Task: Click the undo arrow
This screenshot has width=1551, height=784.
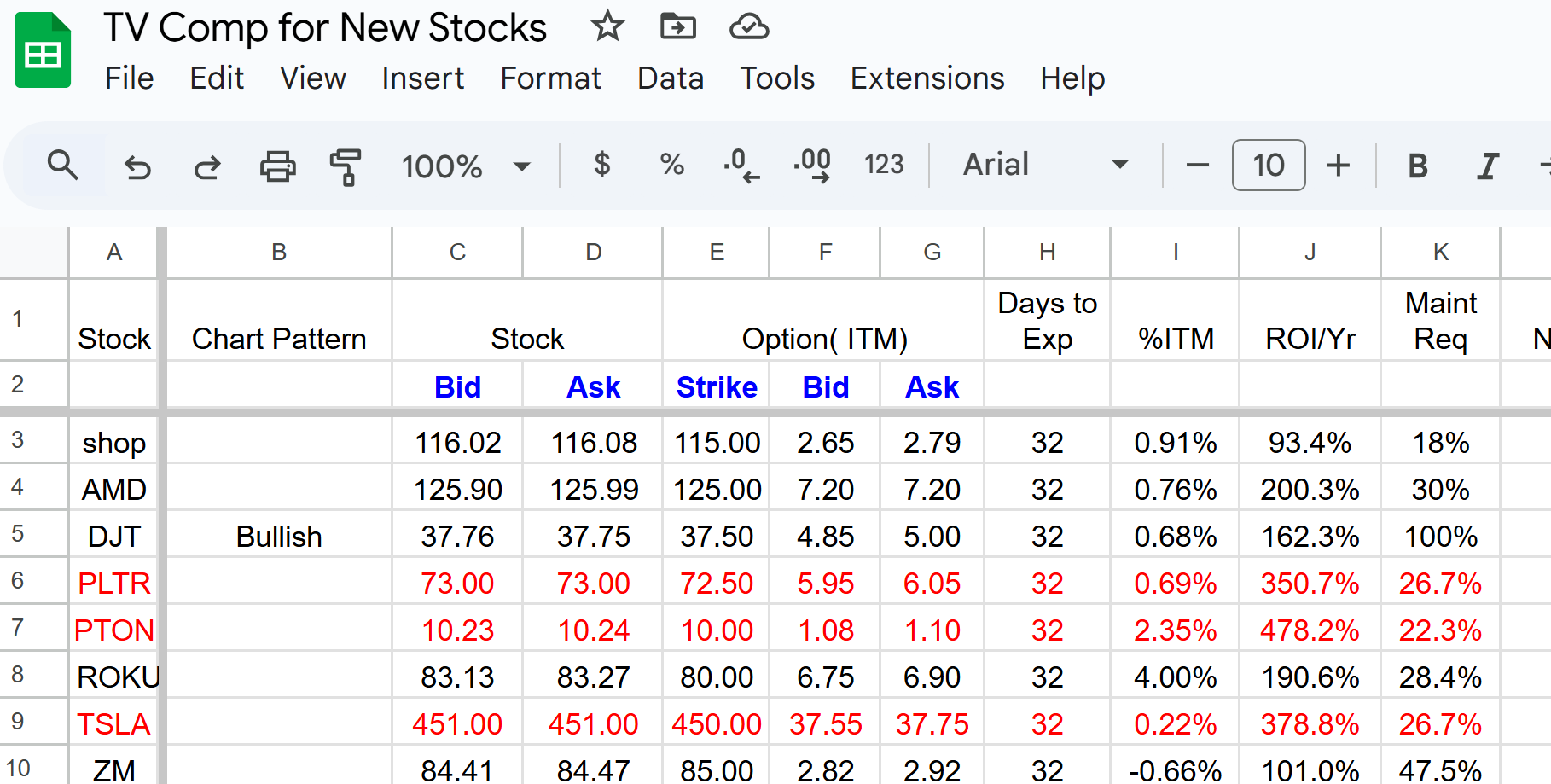Action: [137, 166]
